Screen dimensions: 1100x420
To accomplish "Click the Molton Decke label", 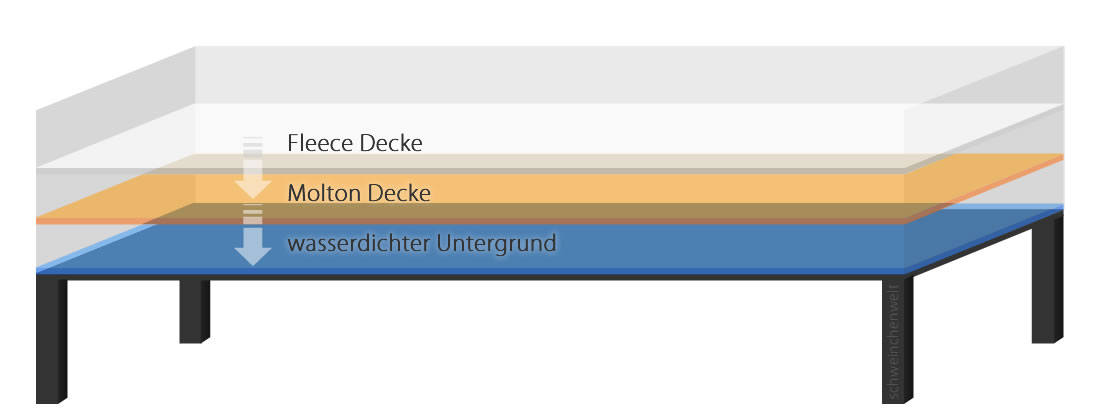I will (x=359, y=193).
